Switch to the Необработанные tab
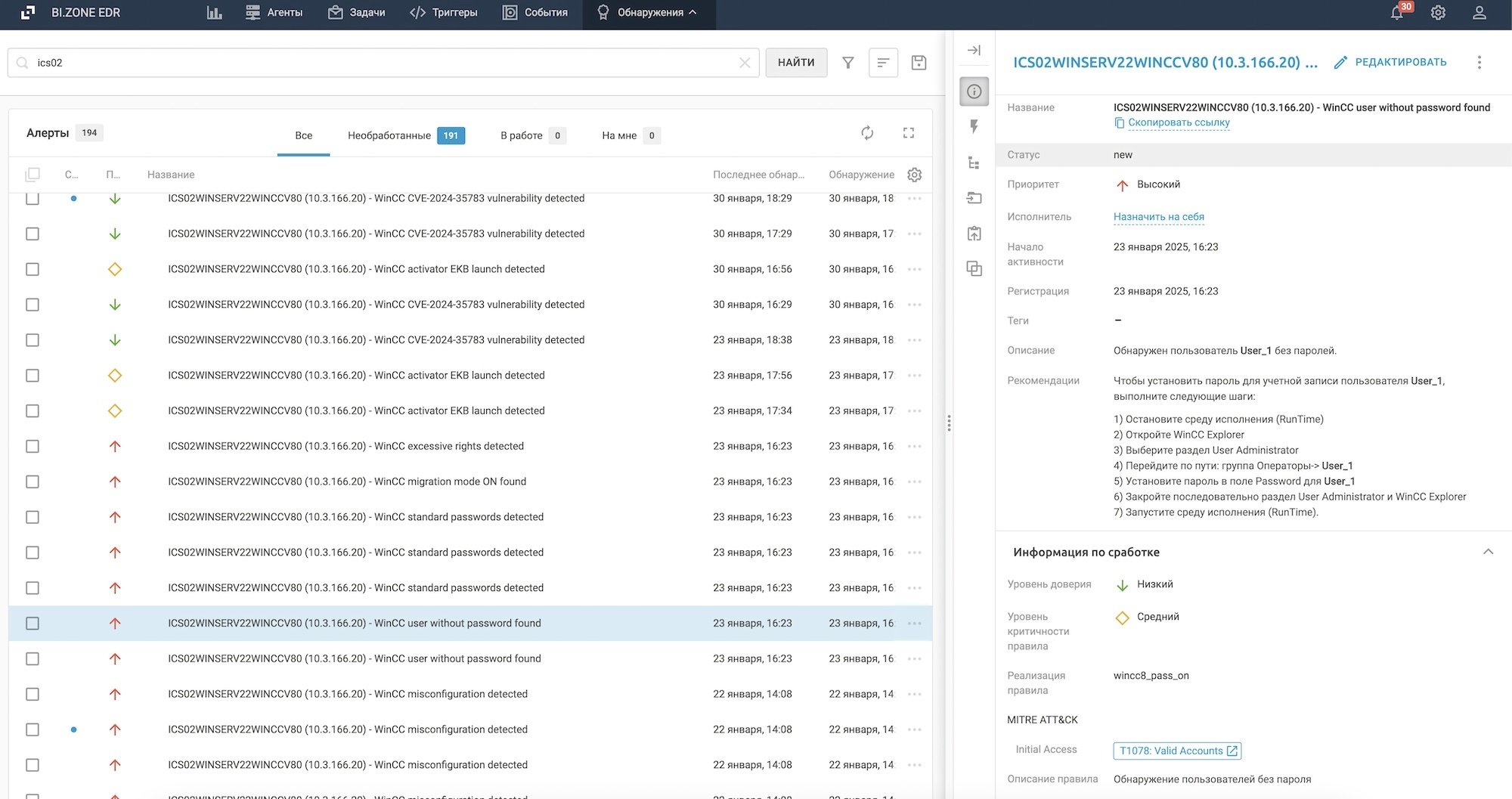Image resolution: width=1512 pixels, height=799 pixels. click(406, 135)
